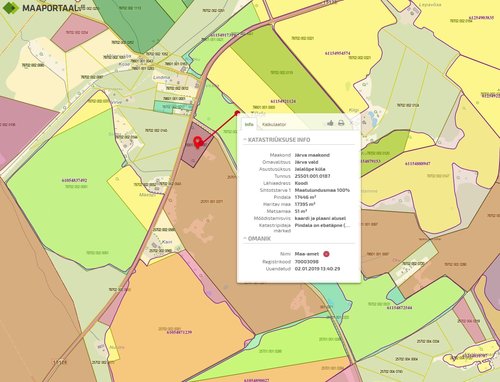This screenshot has height=382, width=500.
Task: Click the thumbs-up feedback icon in popup
Action: click(x=330, y=123)
